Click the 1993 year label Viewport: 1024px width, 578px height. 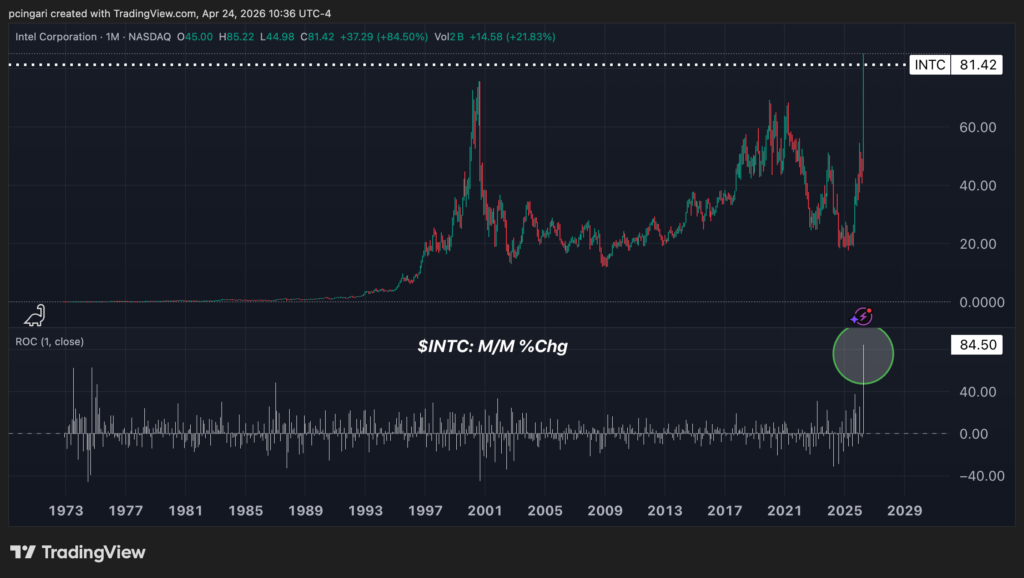pyautogui.click(x=365, y=511)
